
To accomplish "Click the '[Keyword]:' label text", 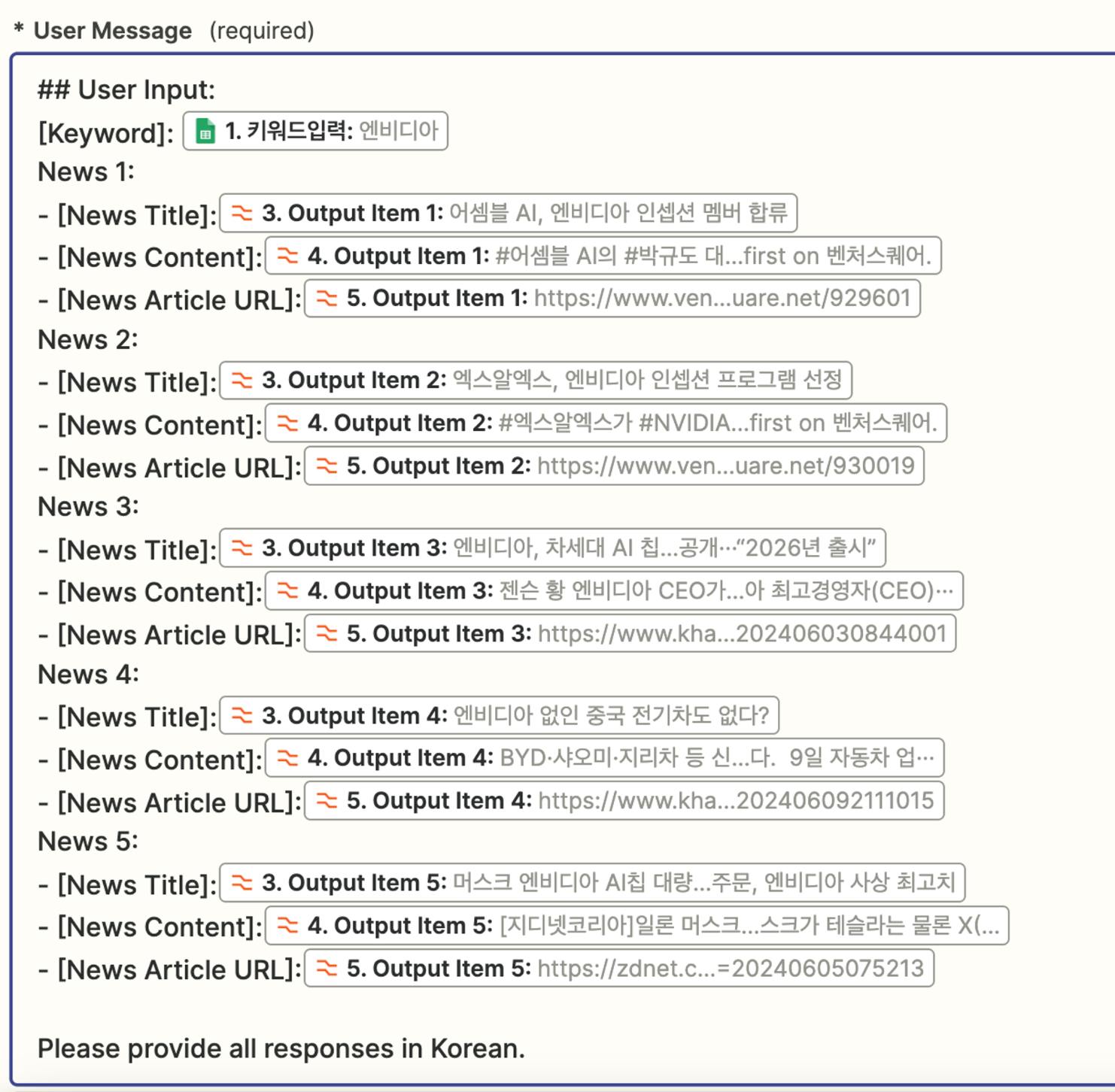I will pos(106,133).
